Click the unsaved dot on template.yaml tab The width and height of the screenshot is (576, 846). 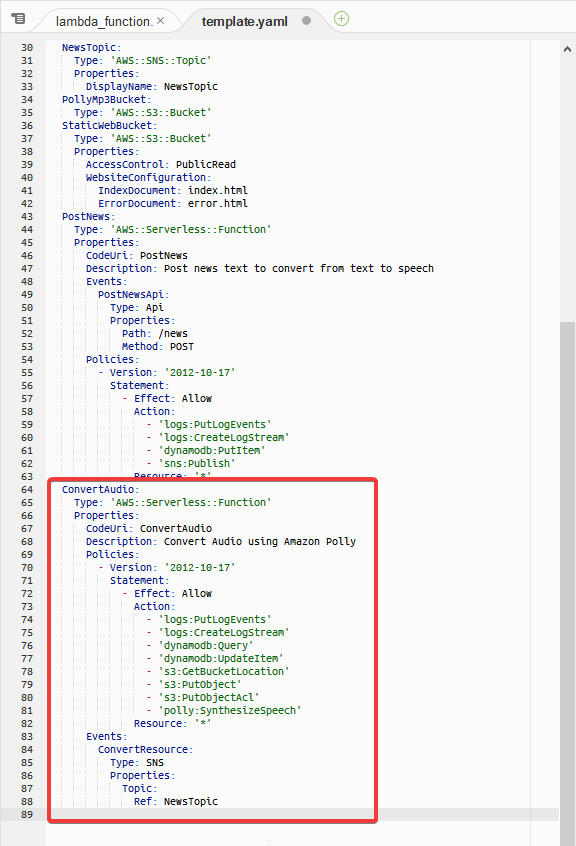point(306,21)
